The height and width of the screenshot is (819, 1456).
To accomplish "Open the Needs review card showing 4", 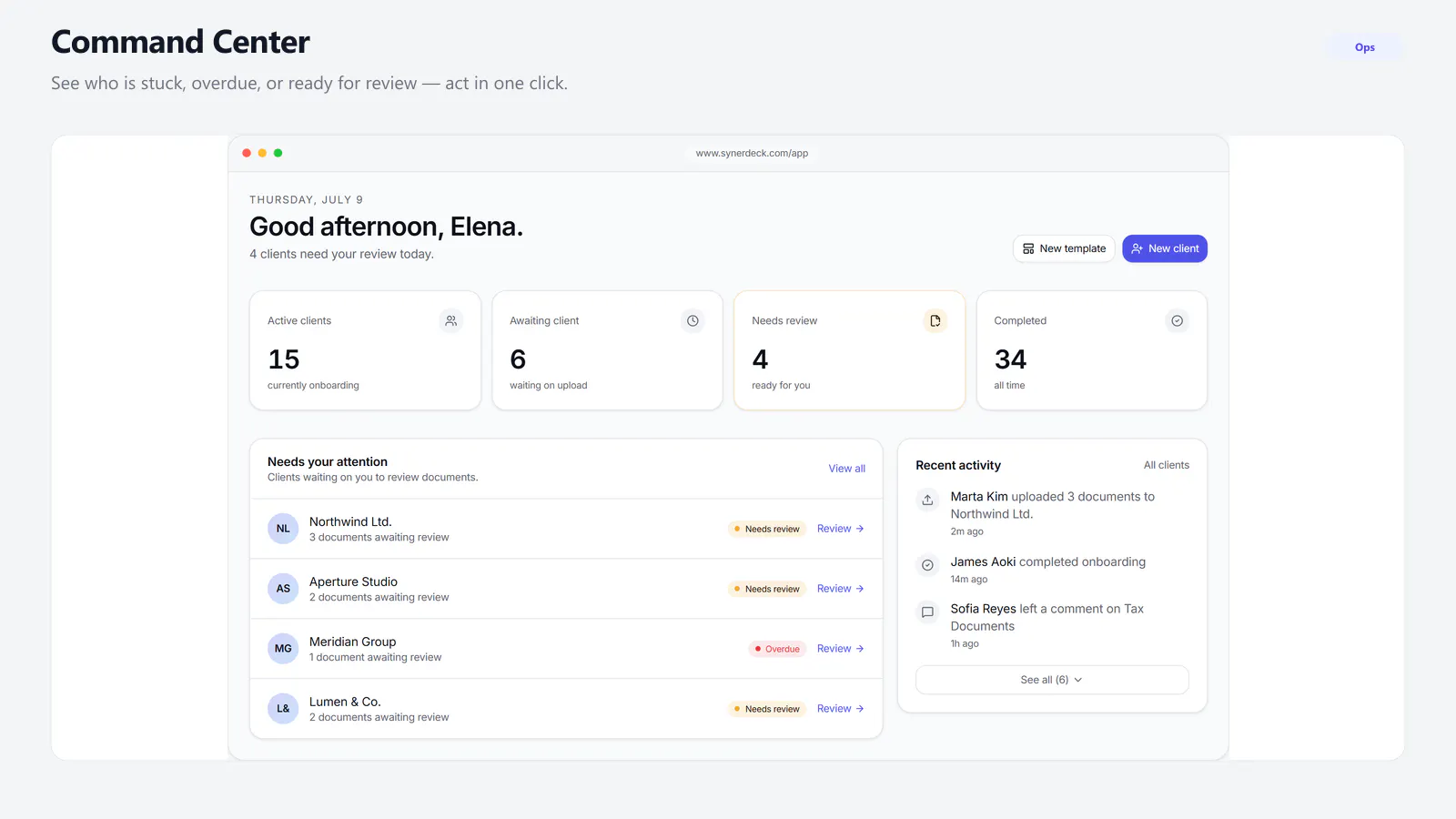I will pyautogui.click(x=849, y=350).
